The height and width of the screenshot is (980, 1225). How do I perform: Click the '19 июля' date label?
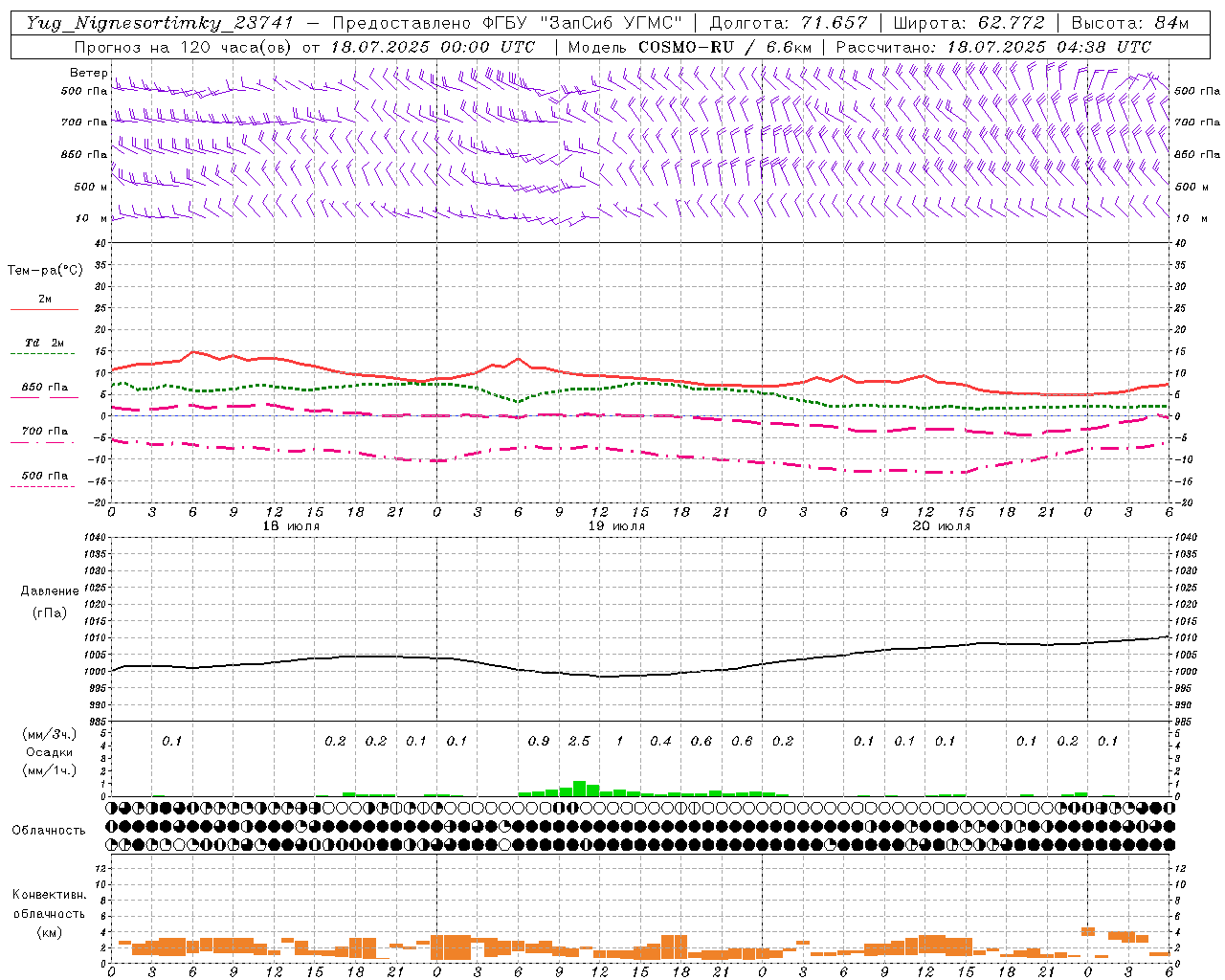click(616, 526)
